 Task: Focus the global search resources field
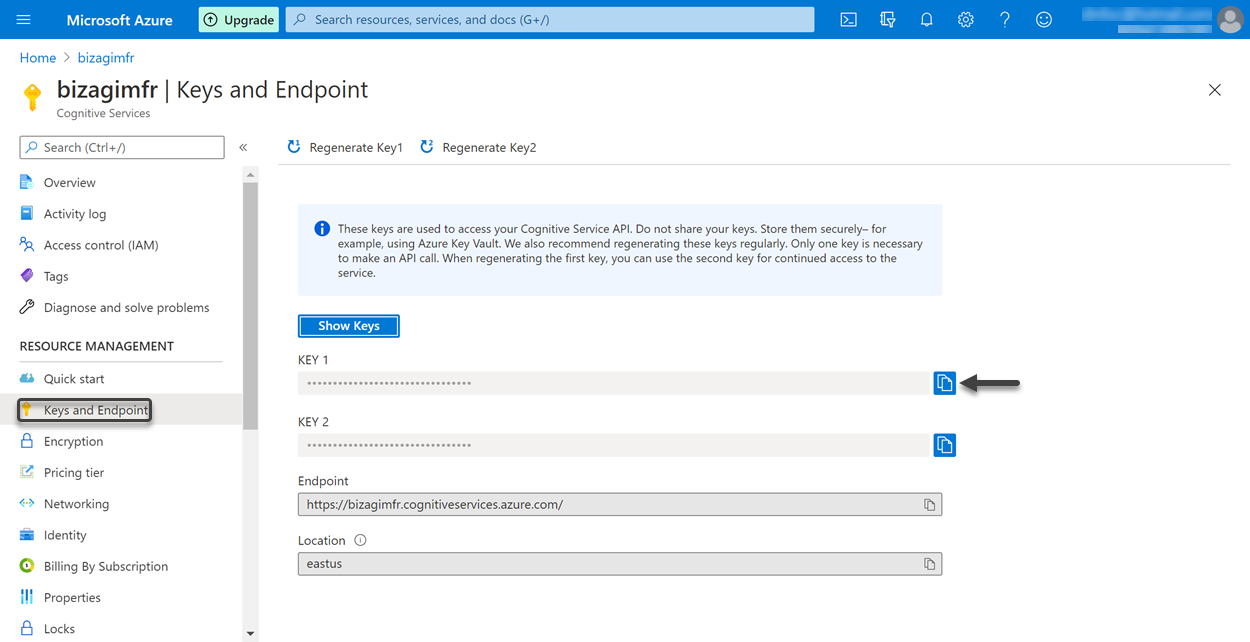550,20
